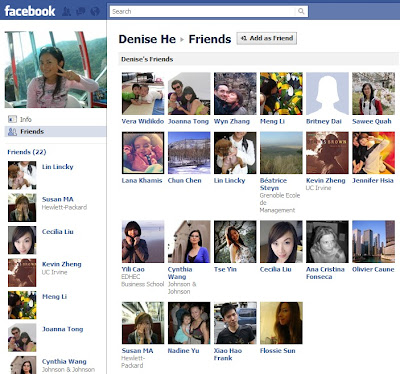Open the notifications globe icon
The width and height of the screenshot is (400, 374).
[95, 11]
